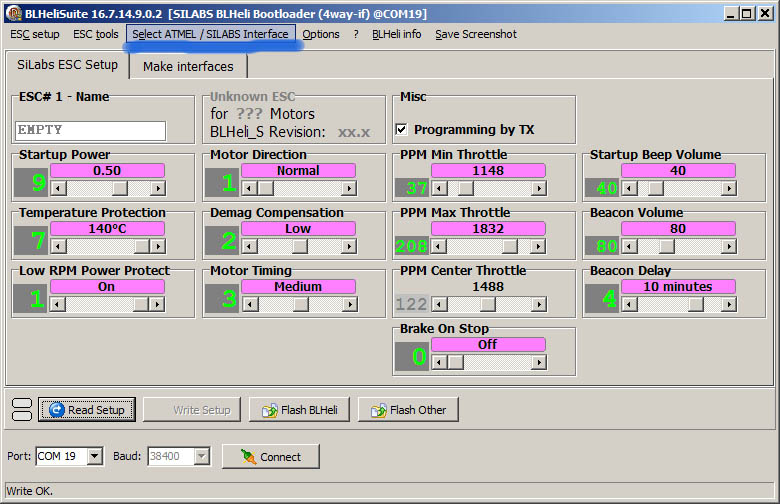Click the Flash Other chip icon
780x504 pixels.
pos(379,410)
